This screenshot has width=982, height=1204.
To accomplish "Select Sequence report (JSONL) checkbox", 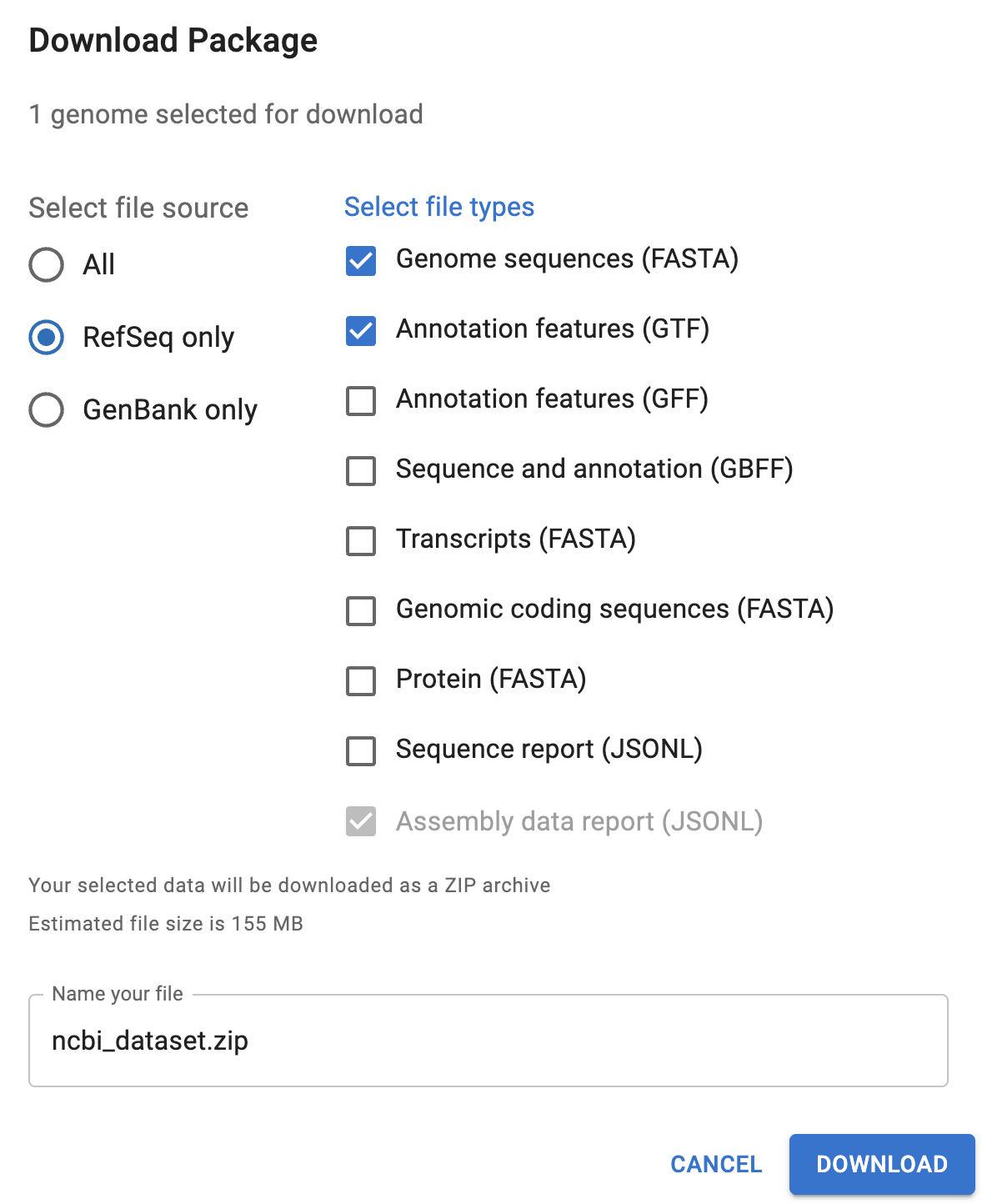I will point(361,751).
